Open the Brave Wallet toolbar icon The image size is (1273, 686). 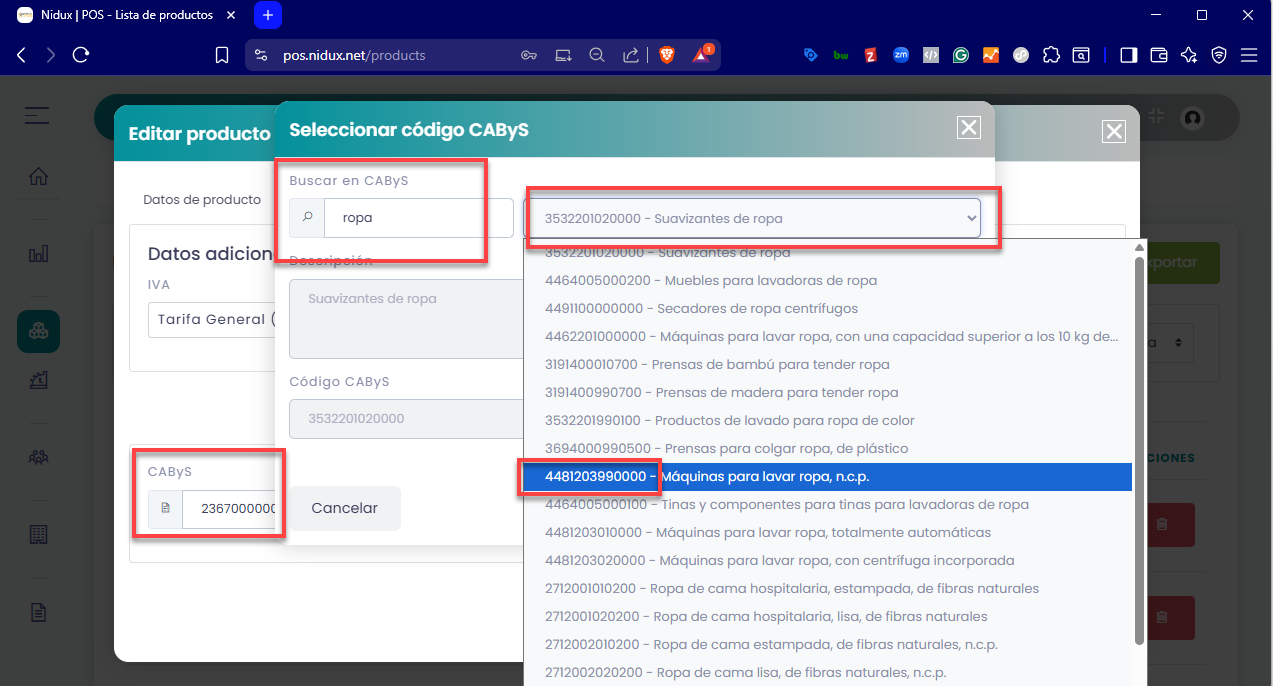(1159, 55)
